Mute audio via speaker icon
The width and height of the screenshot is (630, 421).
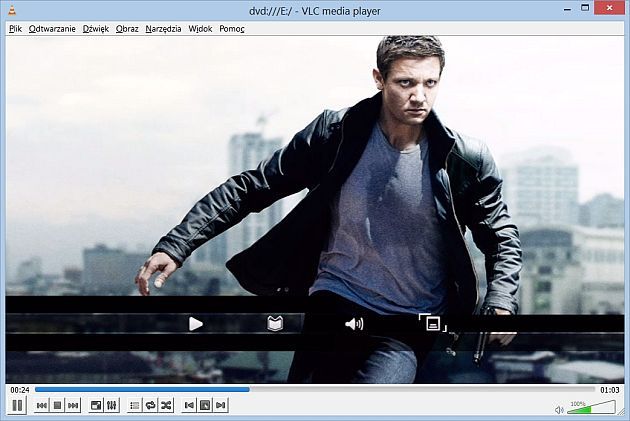[559, 410]
